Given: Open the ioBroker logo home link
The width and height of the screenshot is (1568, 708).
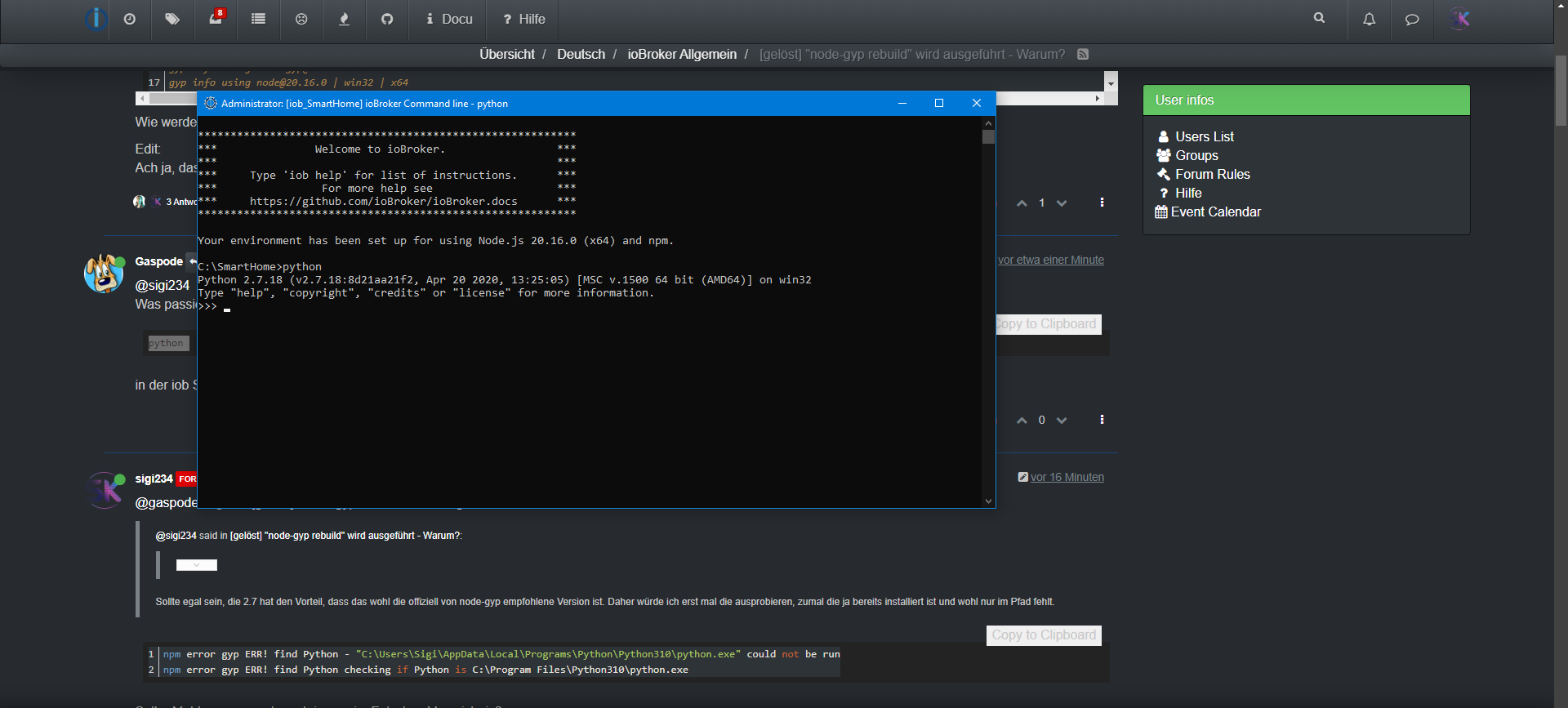Looking at the screenshot, I should click(96, 19).
